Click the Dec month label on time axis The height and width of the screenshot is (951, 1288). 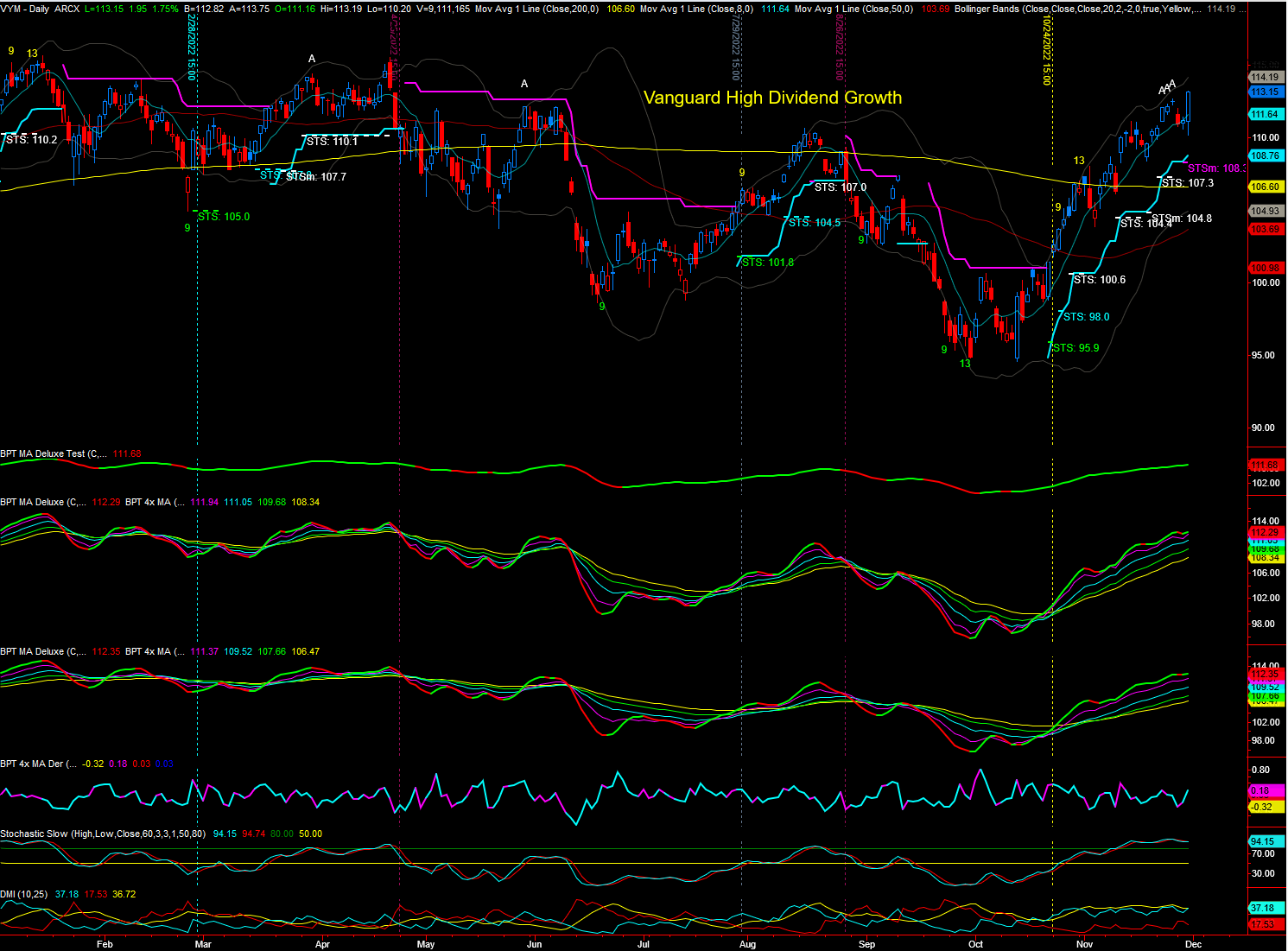click(x=1193, y=944)
